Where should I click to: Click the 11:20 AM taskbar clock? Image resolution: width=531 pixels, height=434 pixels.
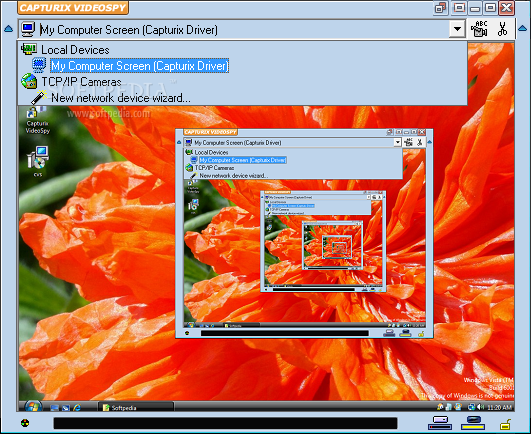[500, 407]
